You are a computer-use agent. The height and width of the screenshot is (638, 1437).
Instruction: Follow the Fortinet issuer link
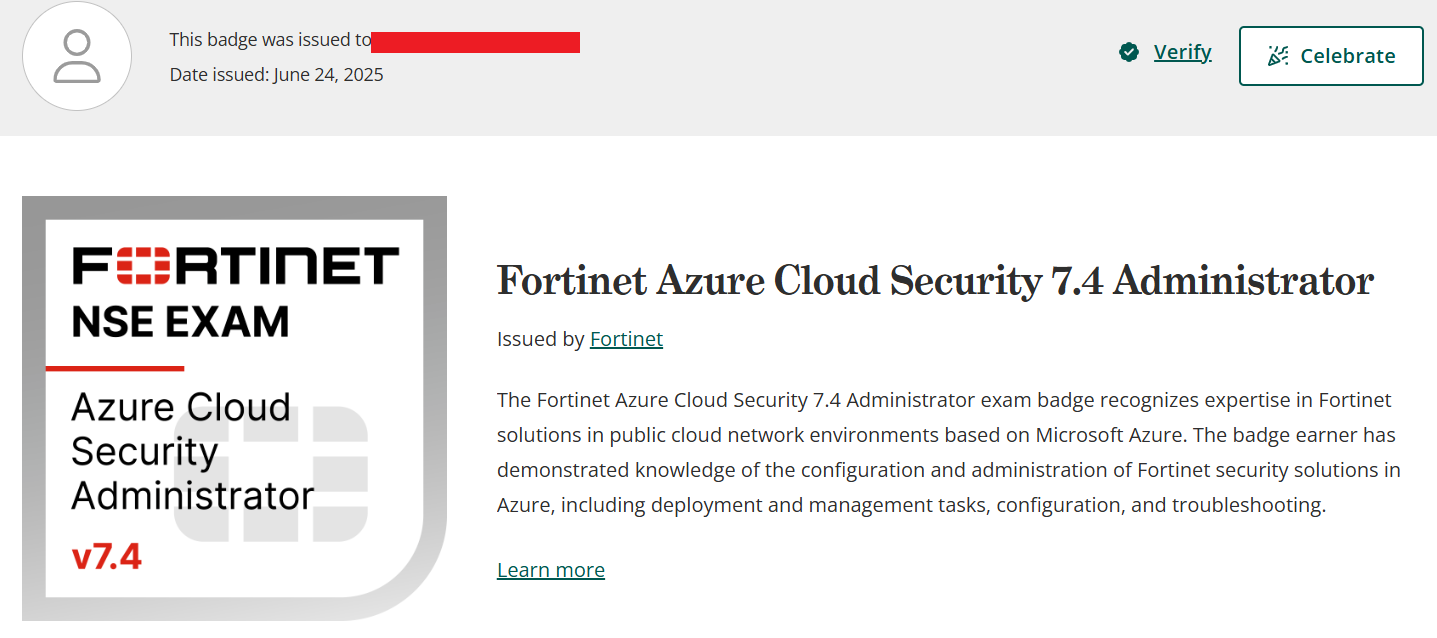tap(626, 339)
